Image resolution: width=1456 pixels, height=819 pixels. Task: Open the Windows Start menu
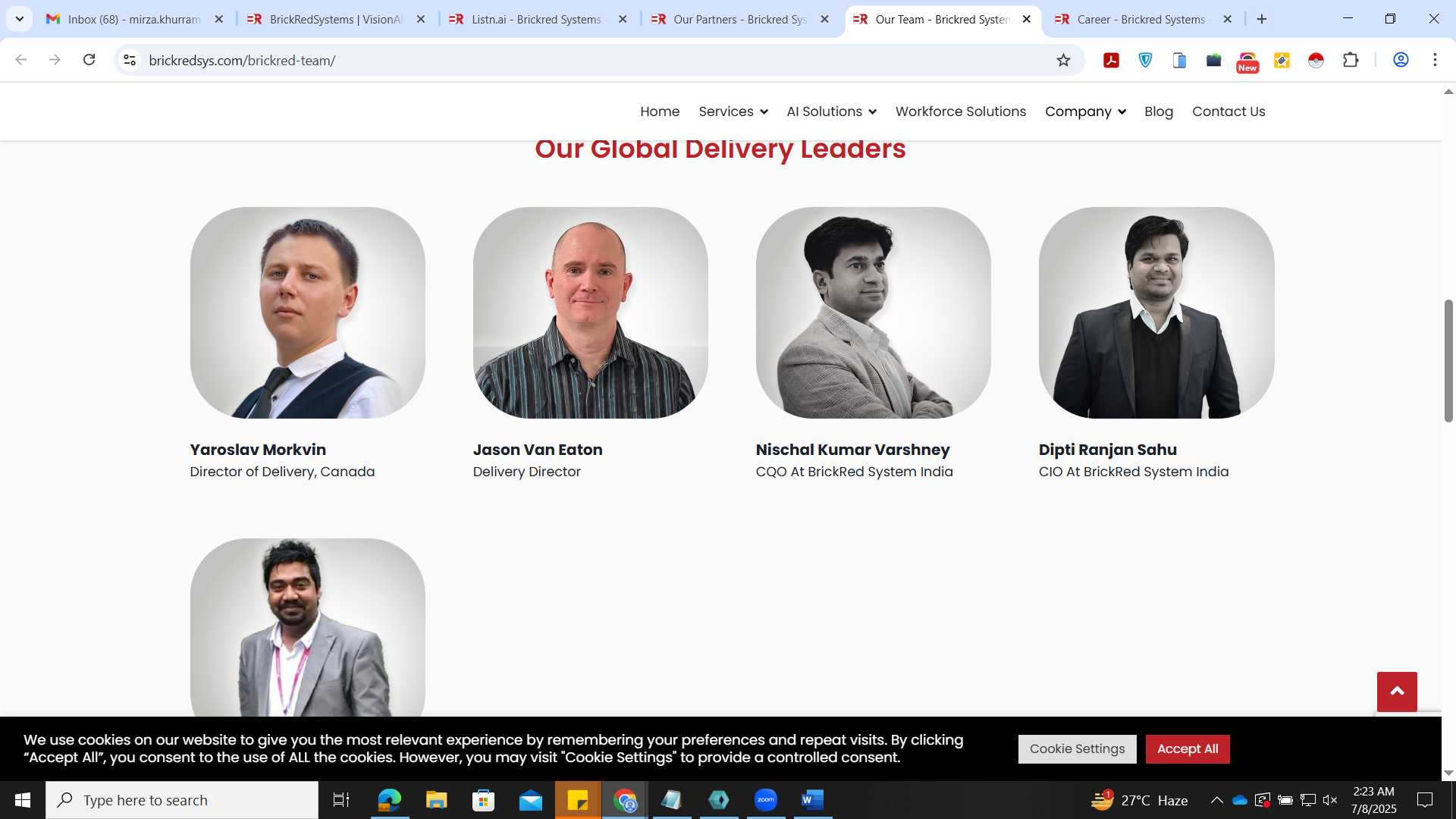23,800
